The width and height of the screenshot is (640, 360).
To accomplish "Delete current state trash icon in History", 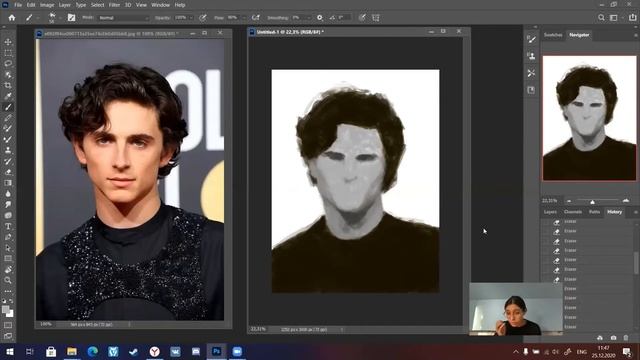I will click(626, 338).
